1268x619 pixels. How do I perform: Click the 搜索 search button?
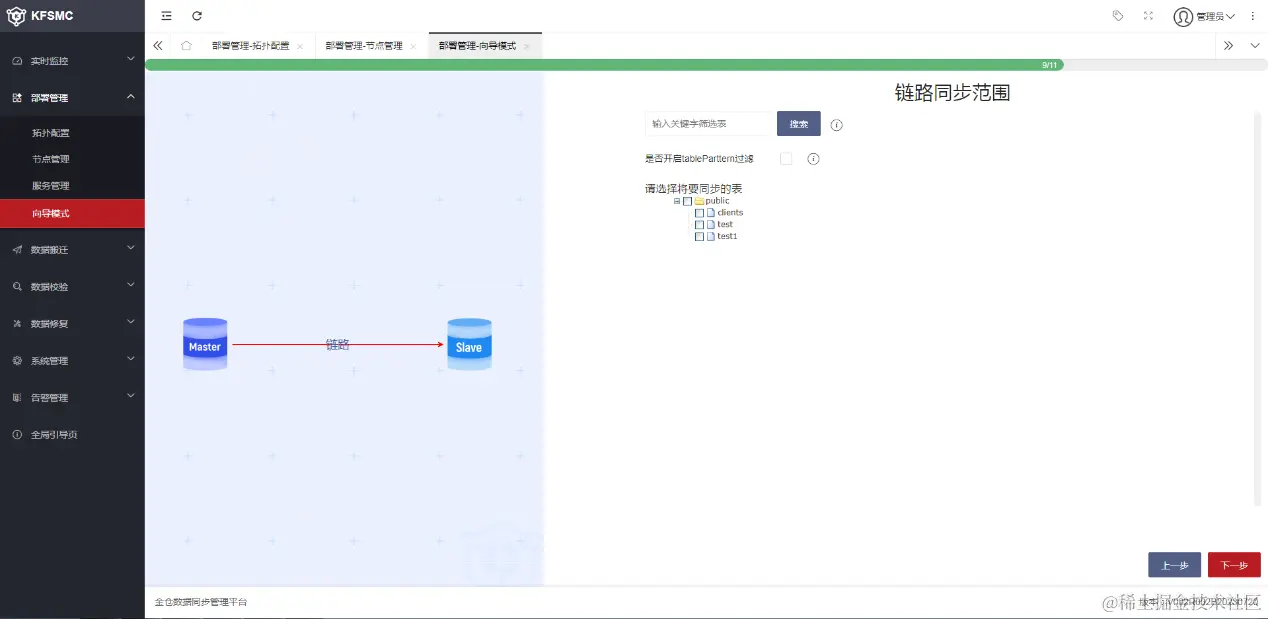coord(799,124)
